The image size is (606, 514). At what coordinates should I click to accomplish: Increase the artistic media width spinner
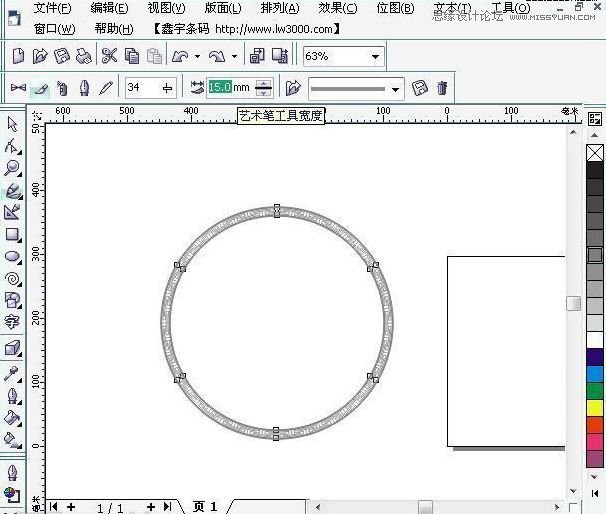tap(264, 83)
